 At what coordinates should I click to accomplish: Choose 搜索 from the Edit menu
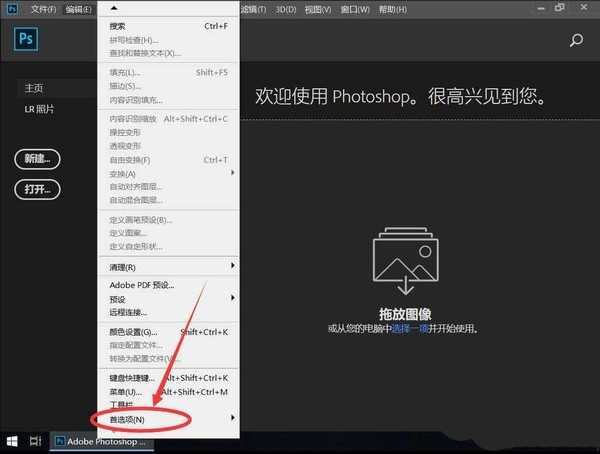[118, 26]
